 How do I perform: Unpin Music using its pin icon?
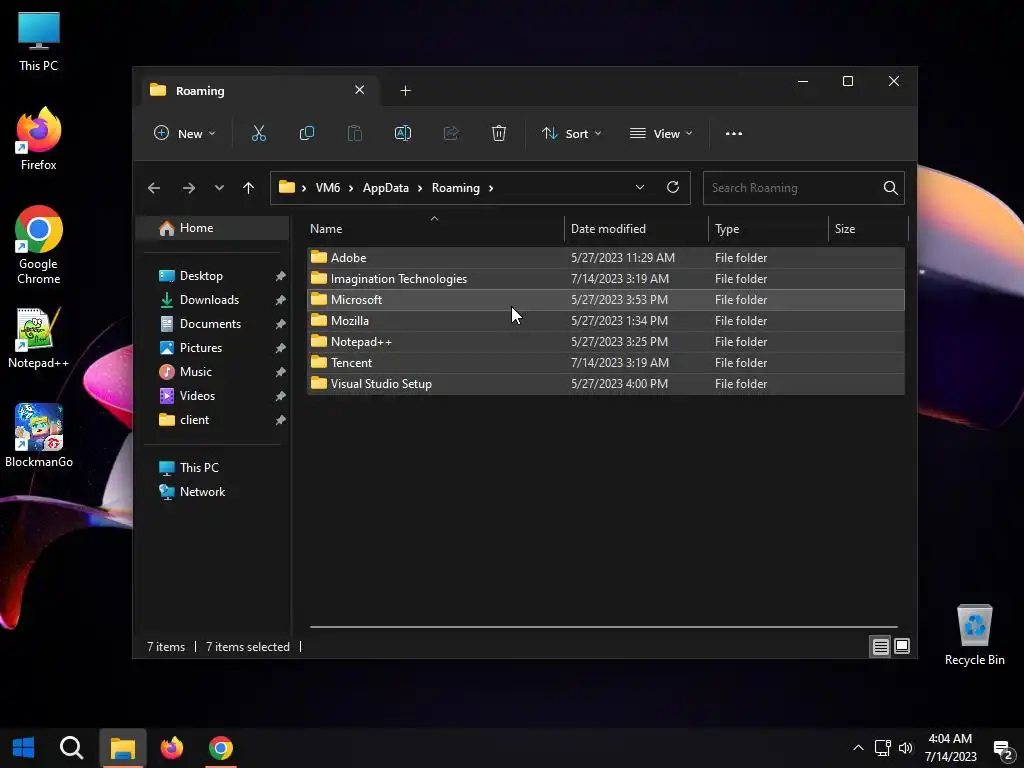coord(281,372)
